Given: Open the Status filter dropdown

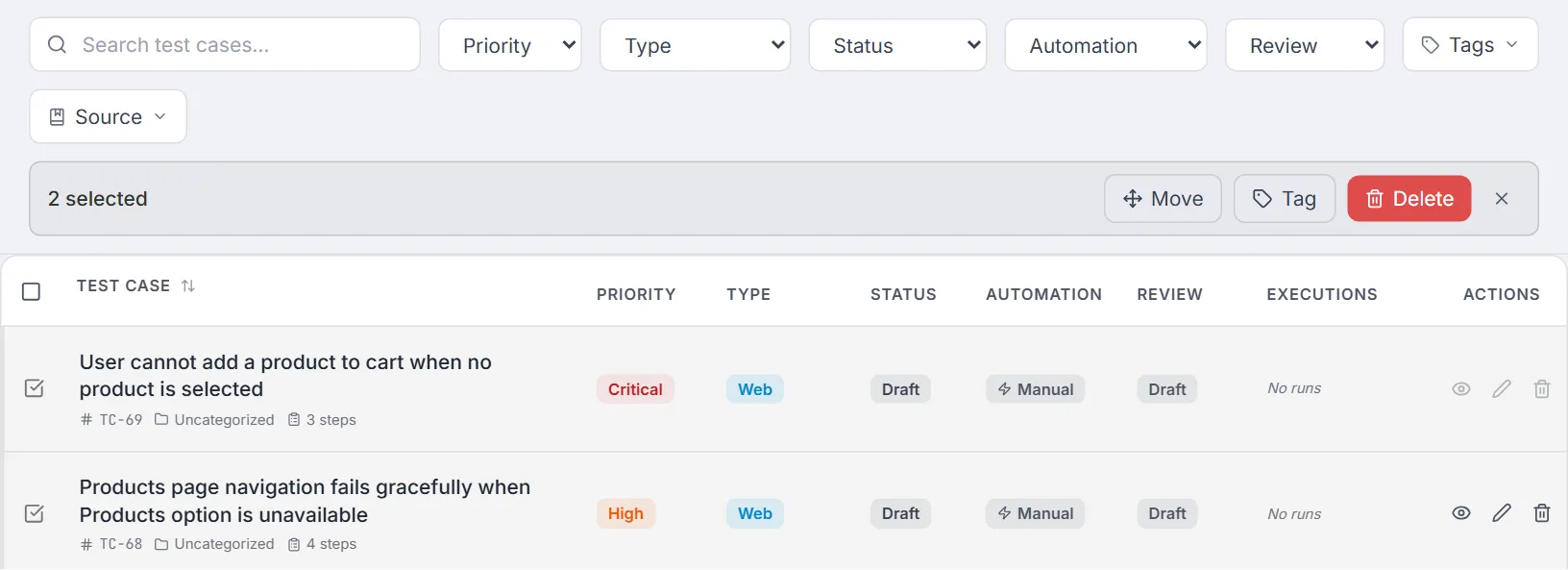Looking at the screenshot, I should coord(898,45).
